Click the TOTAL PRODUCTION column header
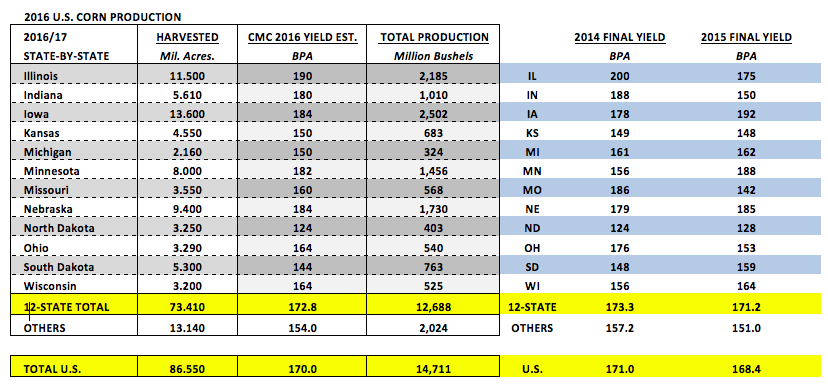Image resolution: width=828 pixels, height=388 pixels. point(433,37)
